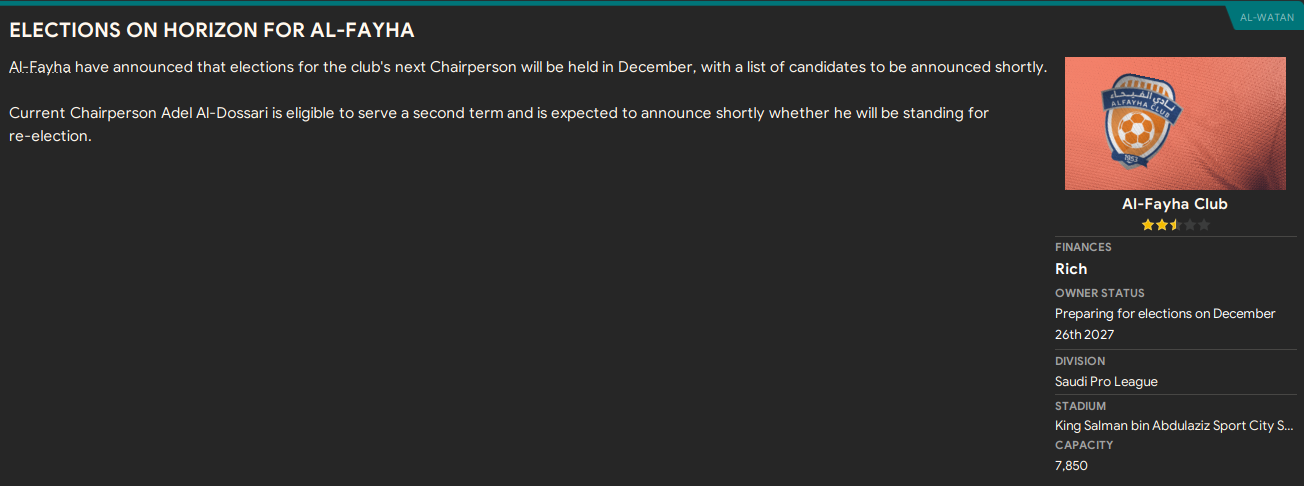Open the Saudi Pro League link
Viewport: 1304px width, 486px height.
click(1106, 382)
